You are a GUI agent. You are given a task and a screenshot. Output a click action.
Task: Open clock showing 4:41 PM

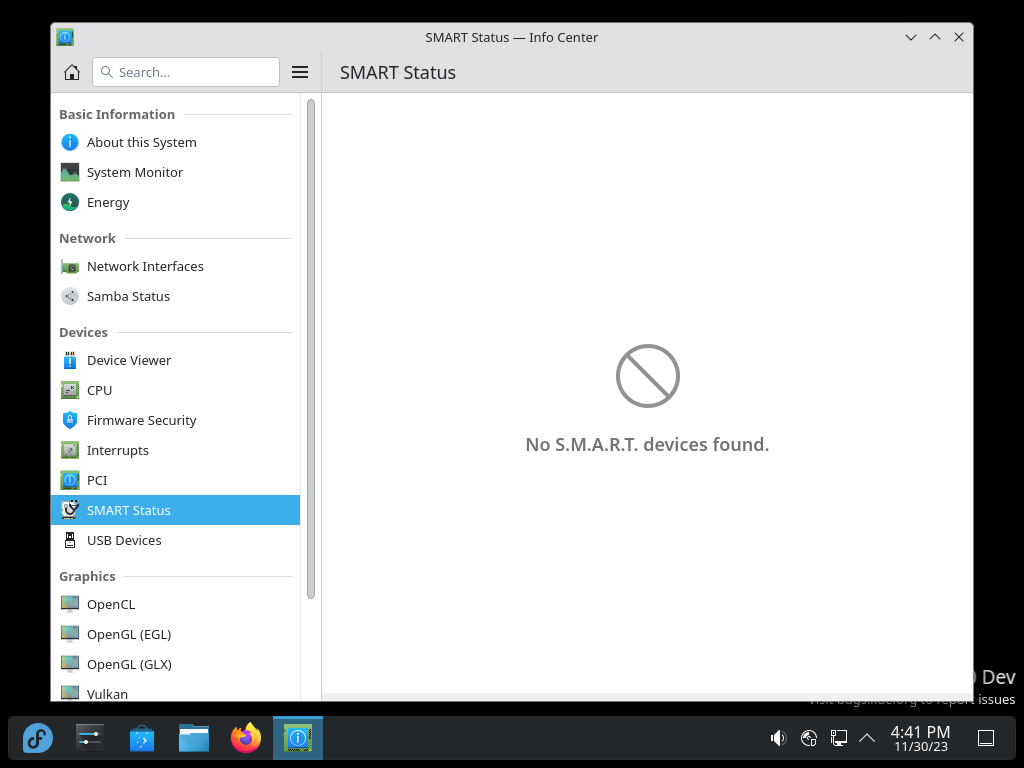click(920, 739)
